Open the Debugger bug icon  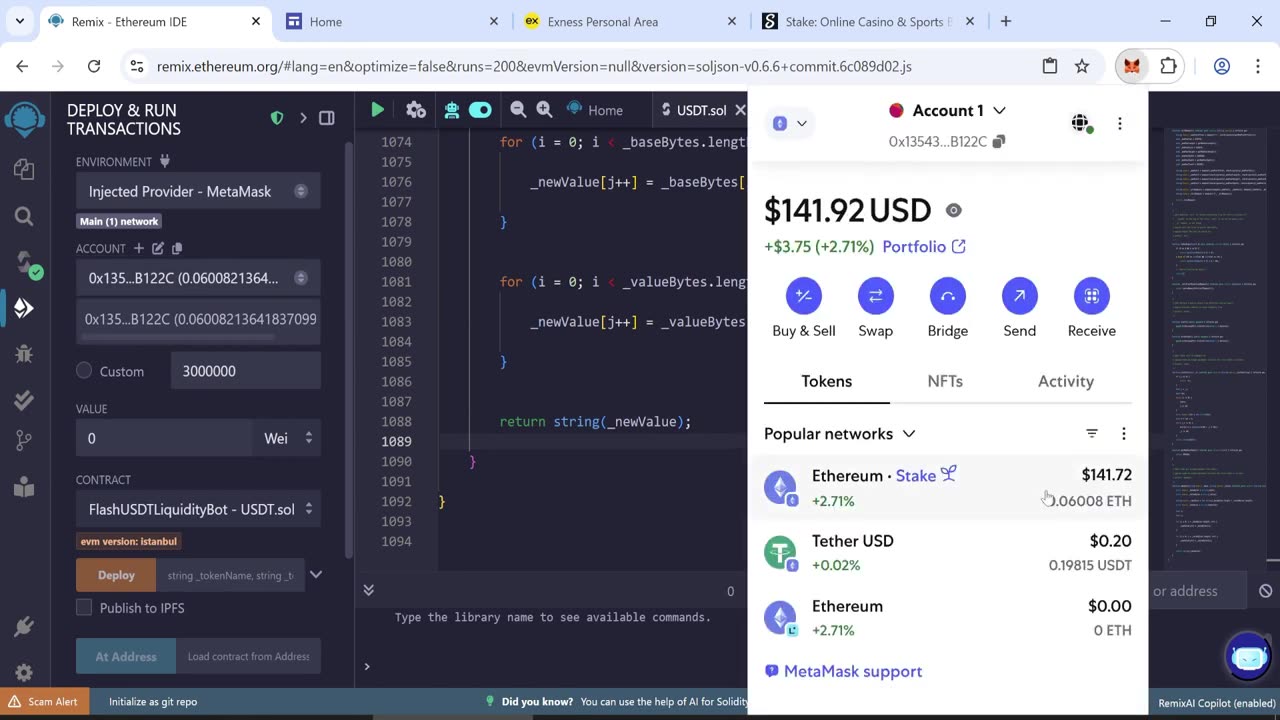coord(24,354)
